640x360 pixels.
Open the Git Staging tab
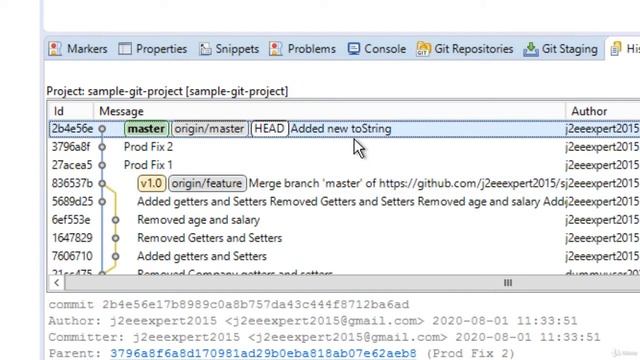point(560,49)
